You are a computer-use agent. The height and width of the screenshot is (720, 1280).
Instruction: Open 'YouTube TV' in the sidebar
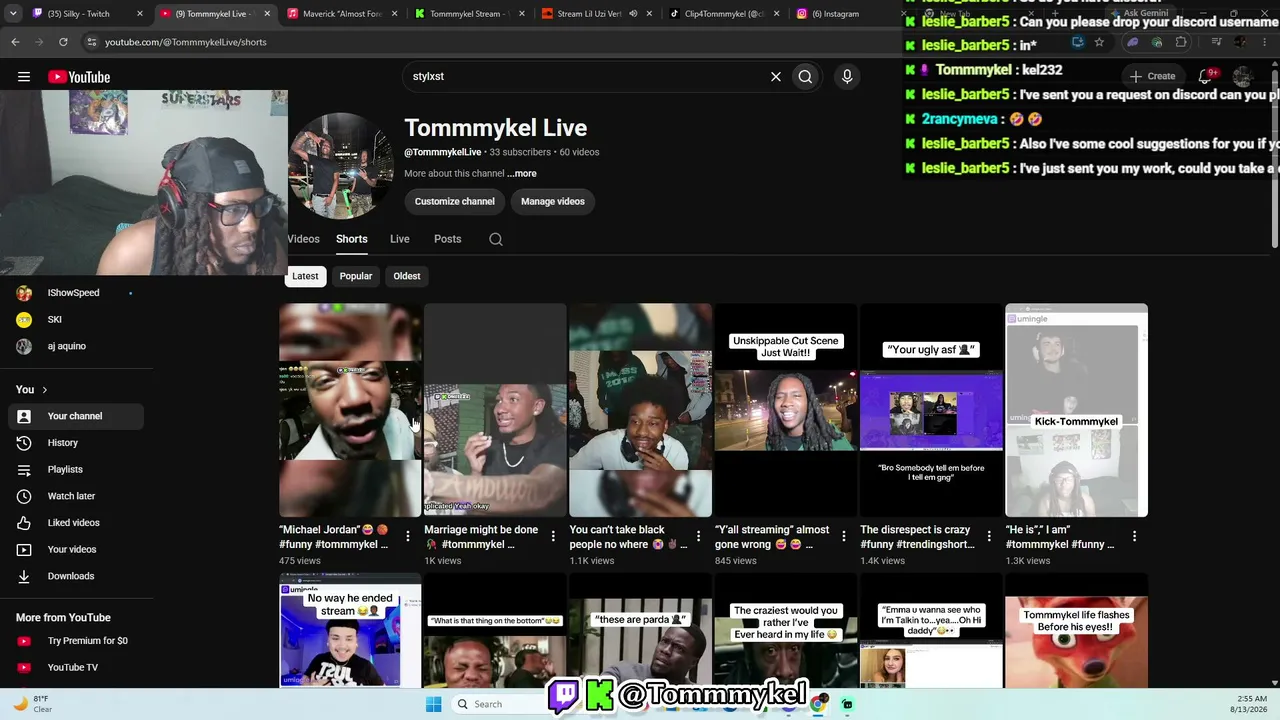(76, 668)
